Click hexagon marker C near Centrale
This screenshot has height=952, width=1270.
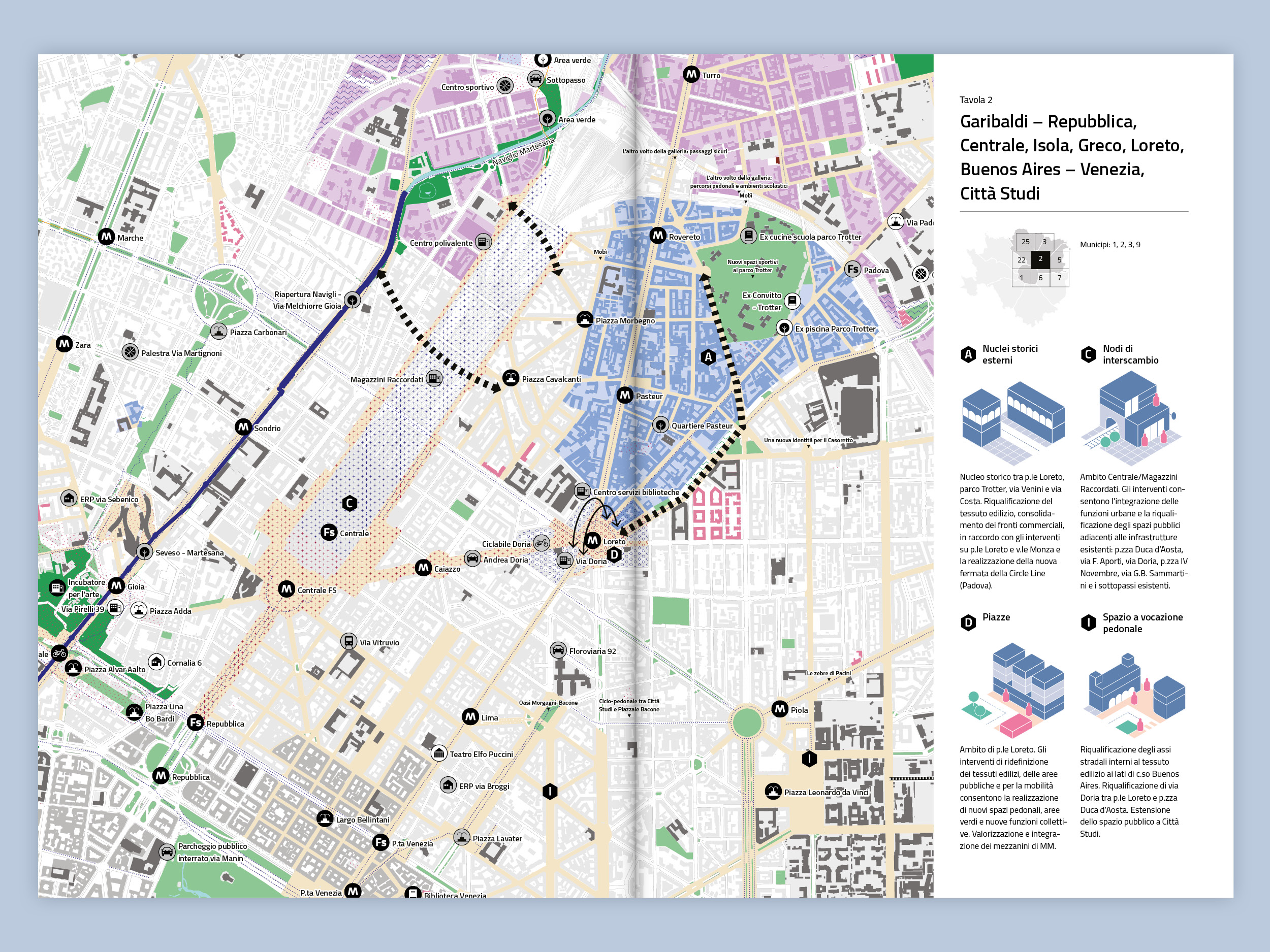(x=349, y=503)
